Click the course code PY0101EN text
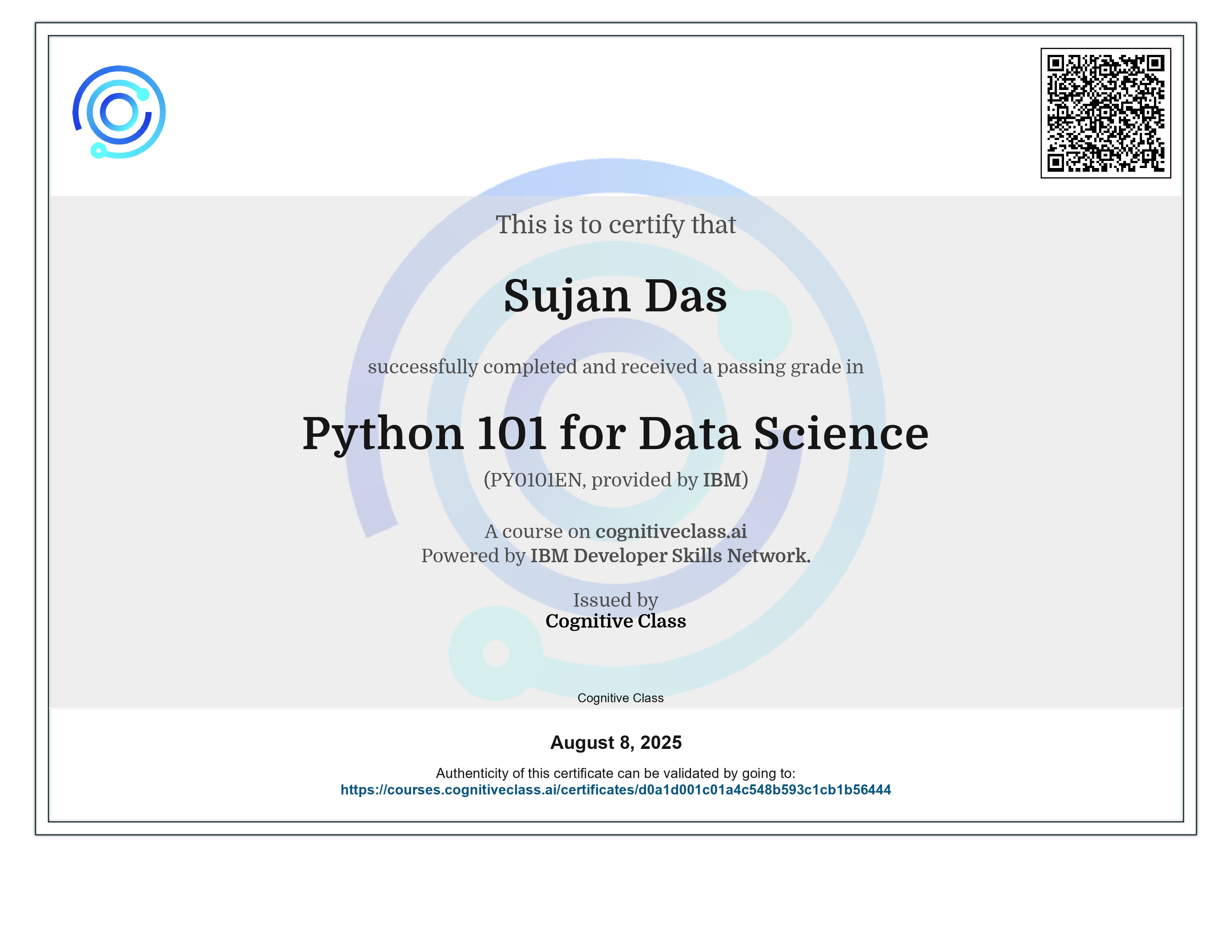Viewport: 1232px width, 952px height. (537, 480)
